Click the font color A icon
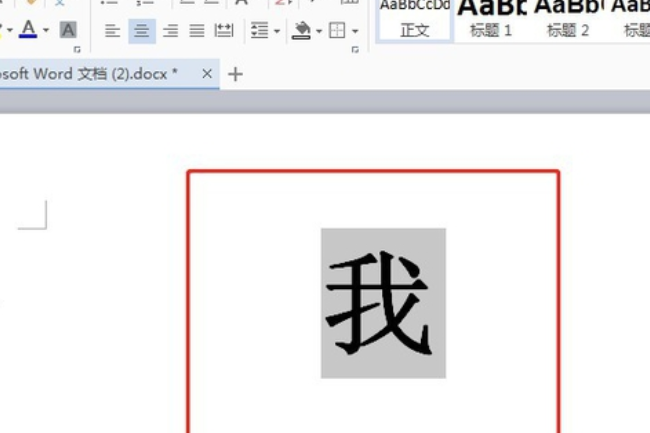Screen dimensions: 650x433 (x=28, y=29)
